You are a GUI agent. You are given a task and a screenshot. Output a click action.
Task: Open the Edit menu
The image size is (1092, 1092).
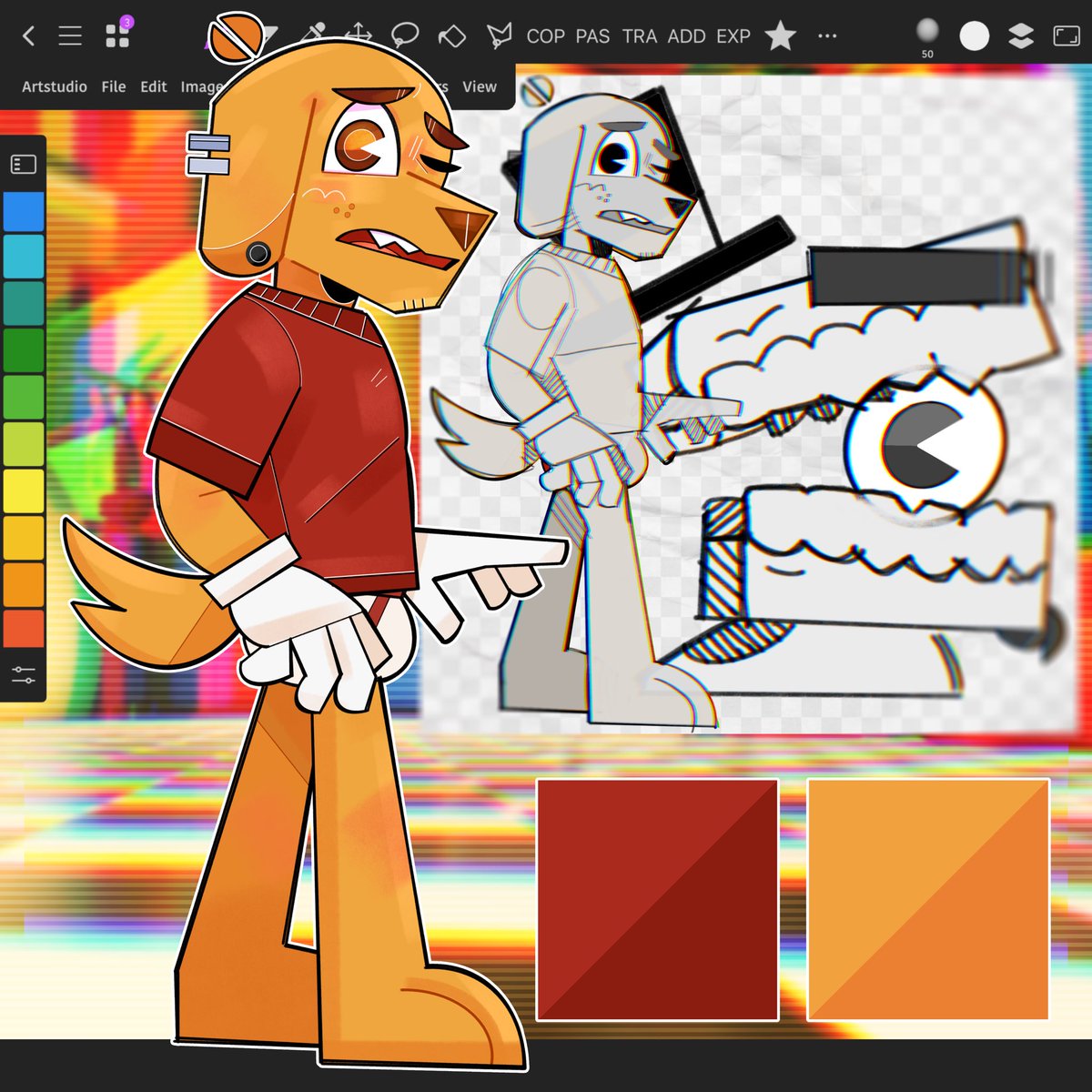pyautogui.click(x=154, y=86)
